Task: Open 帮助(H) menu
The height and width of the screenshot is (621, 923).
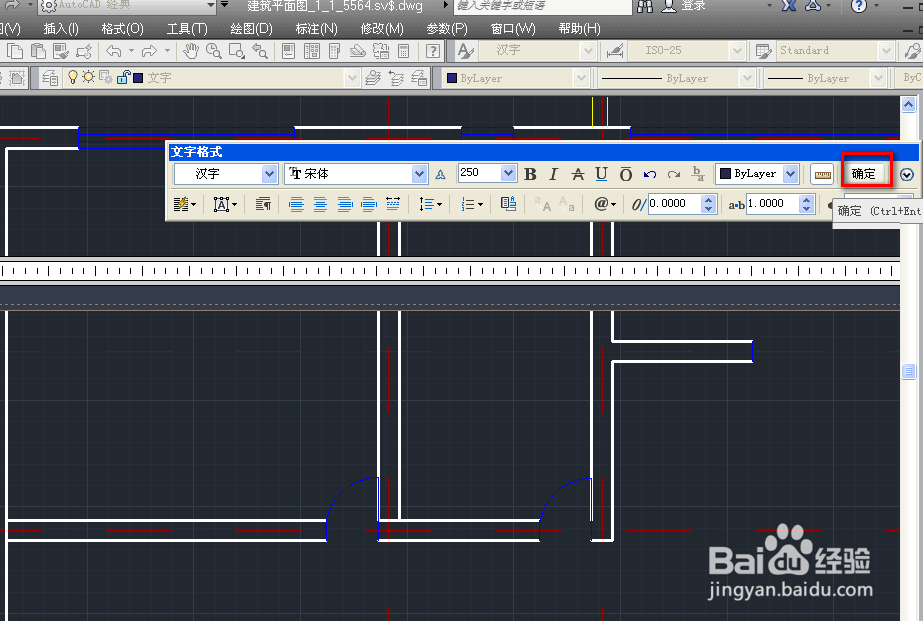Action: click(x=579, y=29)
